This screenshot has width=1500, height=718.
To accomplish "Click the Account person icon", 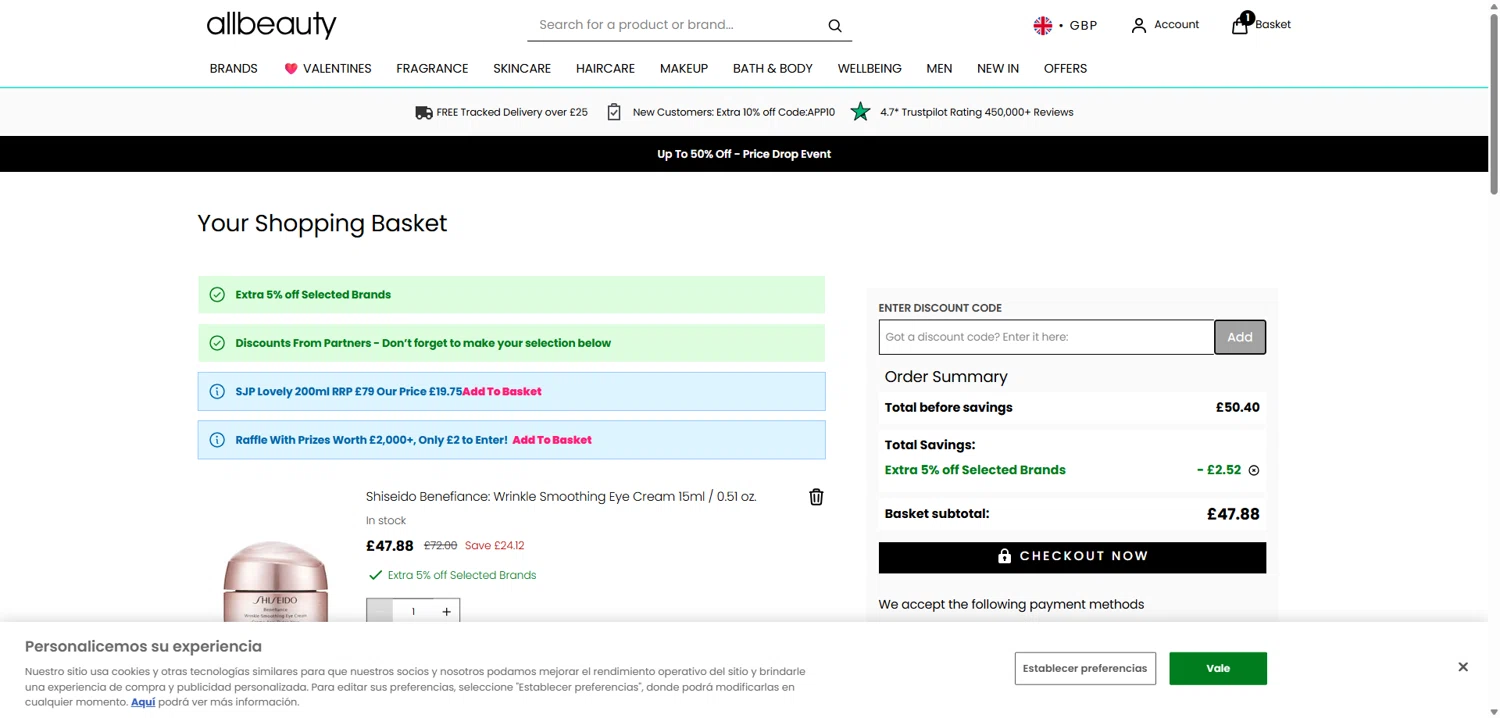I will point(1138,26).
